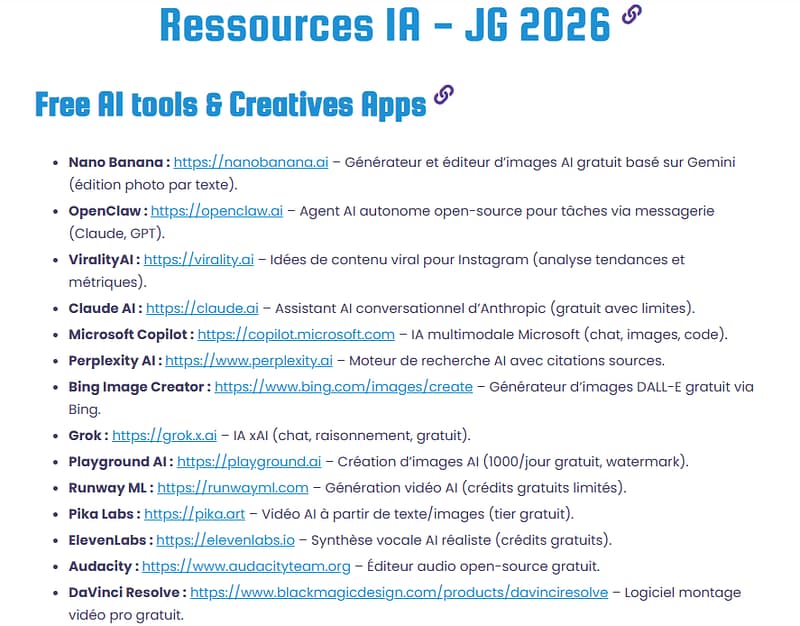Image resolution: width=800 pixels, height=626 pixels.
Task: Click the Ressources IA – JG 2026 title
Action: 384,24
